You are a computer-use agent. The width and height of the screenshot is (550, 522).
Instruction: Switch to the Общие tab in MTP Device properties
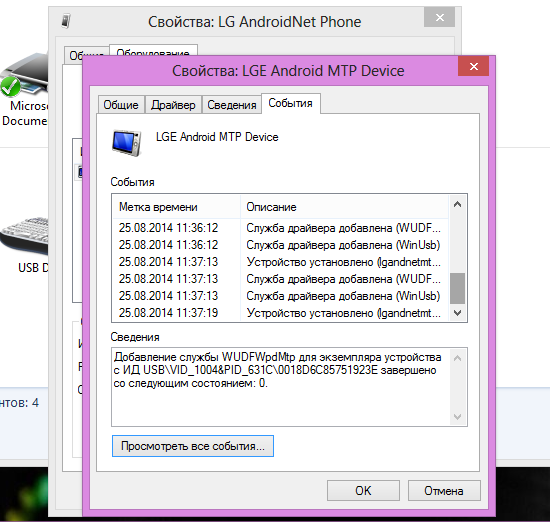click(x=121, y=105)
